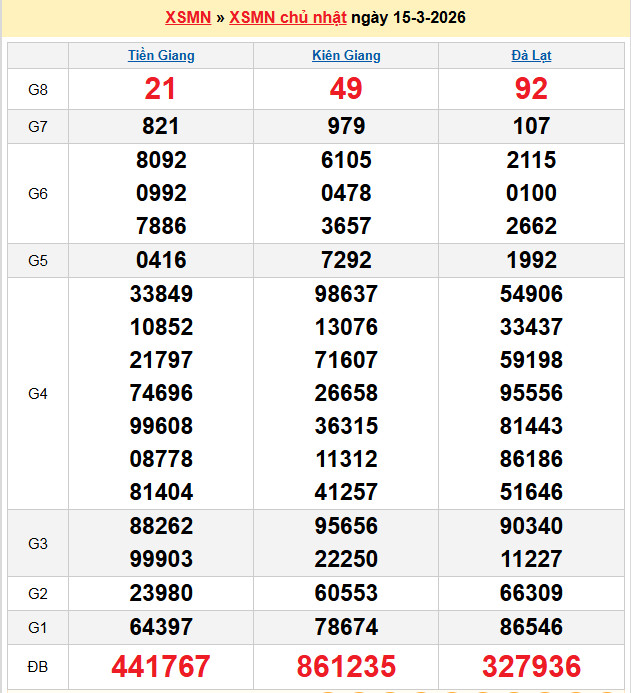631x693 pixels.
Task: Click the G8 row label
Action: tap(38, 90)
